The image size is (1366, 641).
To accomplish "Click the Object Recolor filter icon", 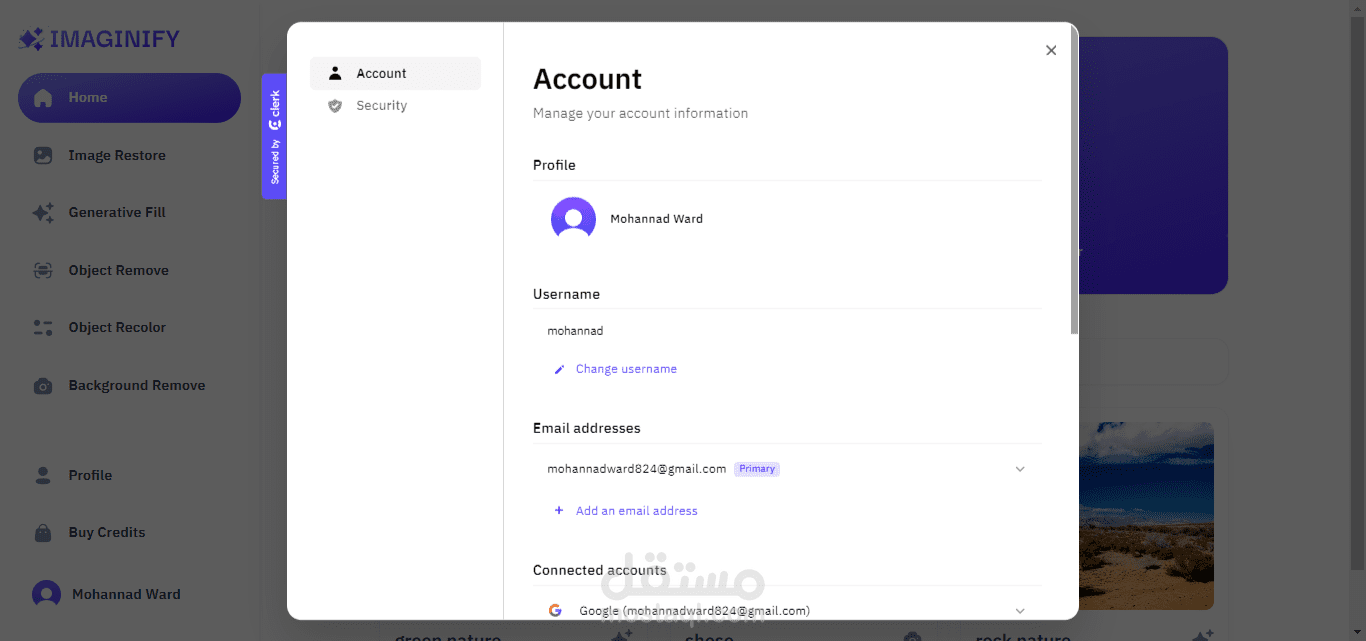I will (43, 328).
